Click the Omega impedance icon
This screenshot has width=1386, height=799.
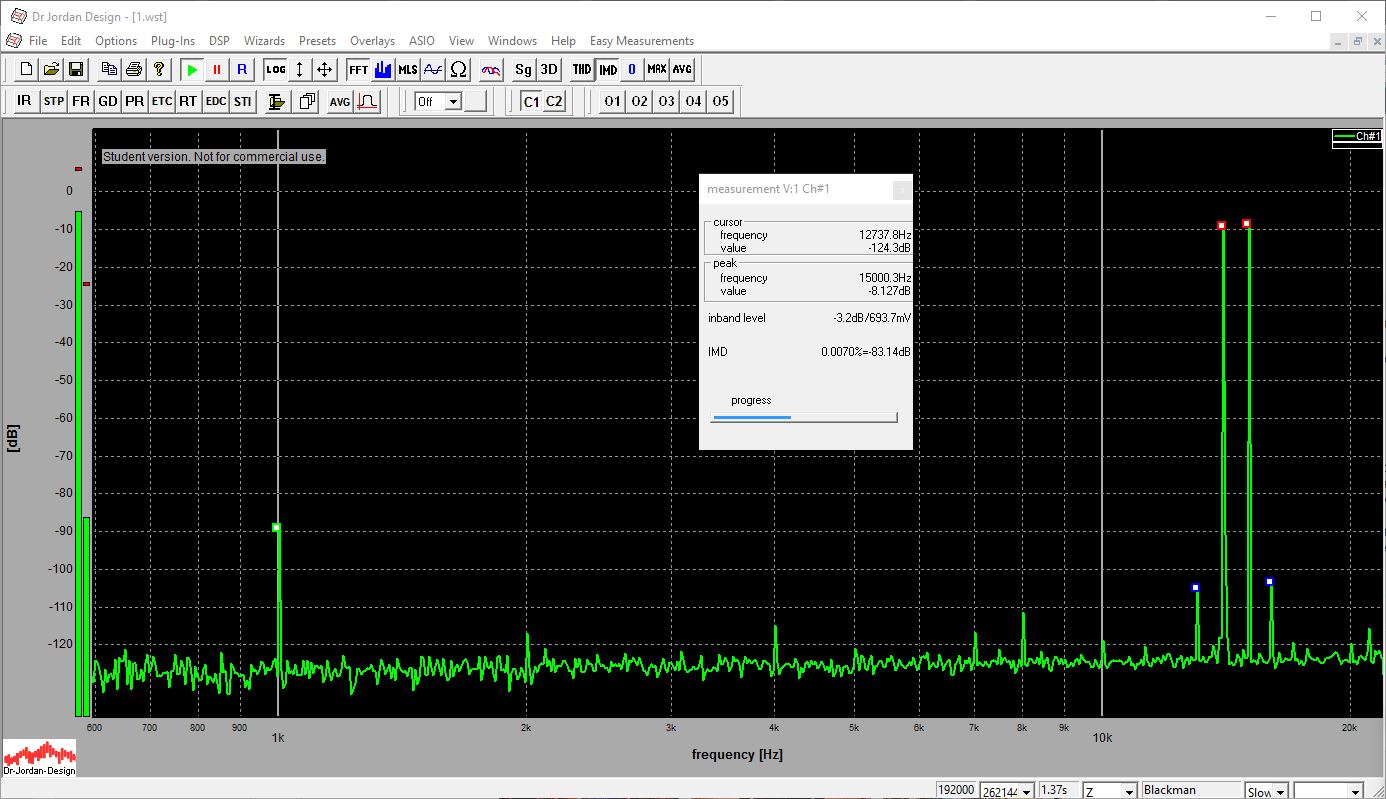458,70
